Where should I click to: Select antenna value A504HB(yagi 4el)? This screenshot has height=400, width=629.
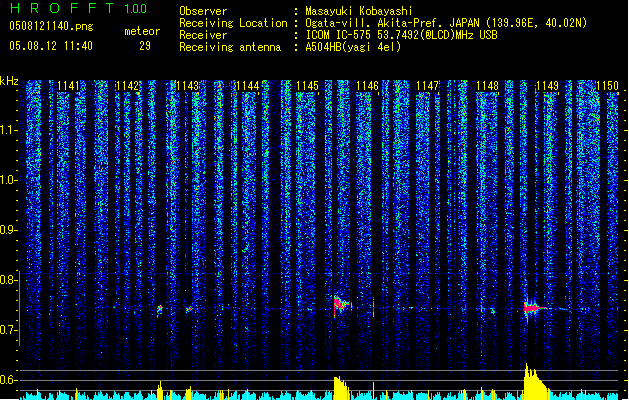tap(353, 47)
